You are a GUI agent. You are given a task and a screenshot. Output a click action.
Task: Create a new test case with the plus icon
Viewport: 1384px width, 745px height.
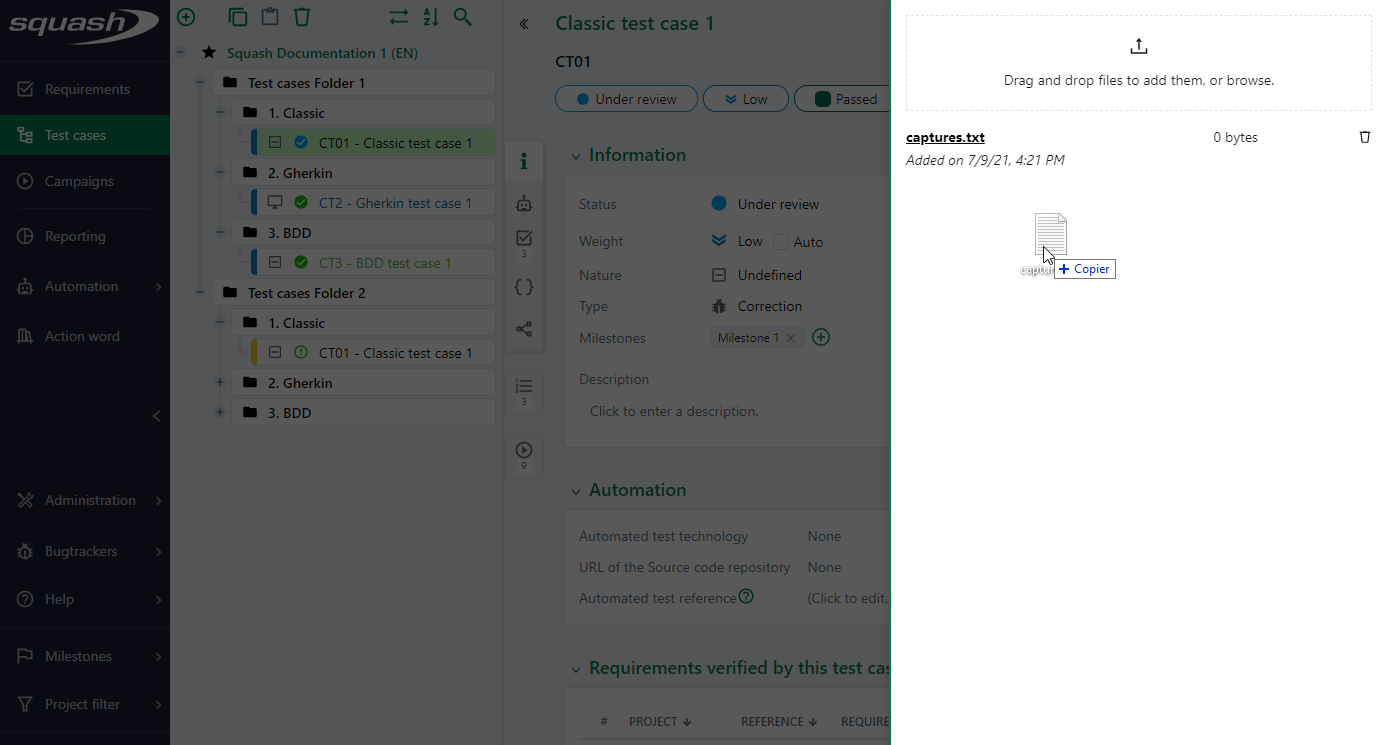[186, 17]
